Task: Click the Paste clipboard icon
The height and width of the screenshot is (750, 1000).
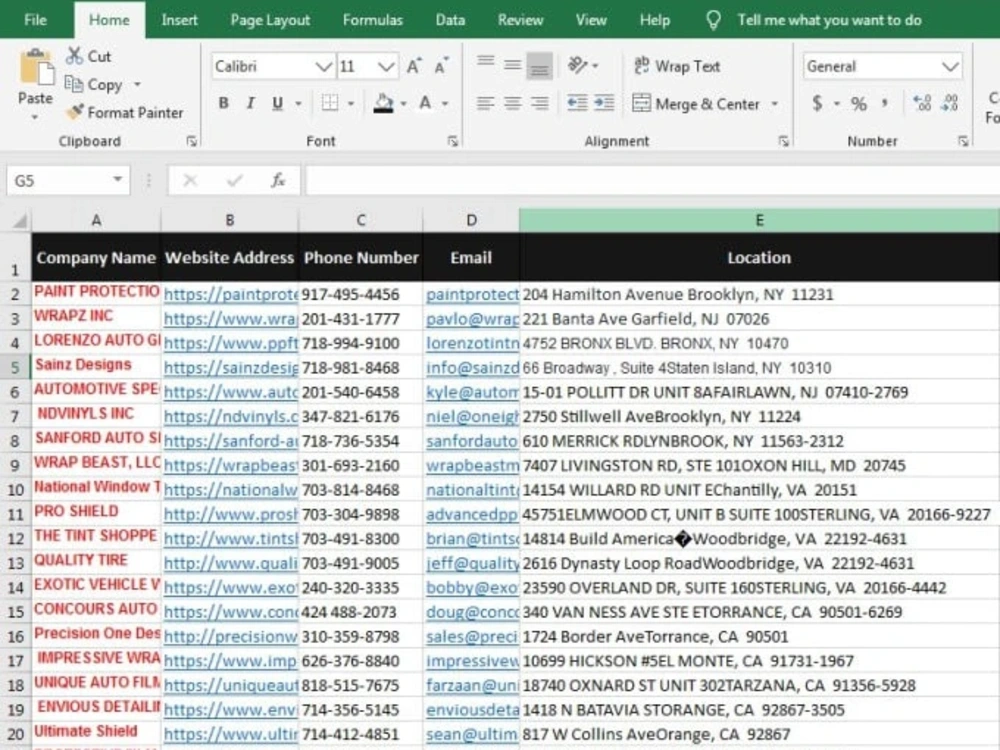Action: 36,67
